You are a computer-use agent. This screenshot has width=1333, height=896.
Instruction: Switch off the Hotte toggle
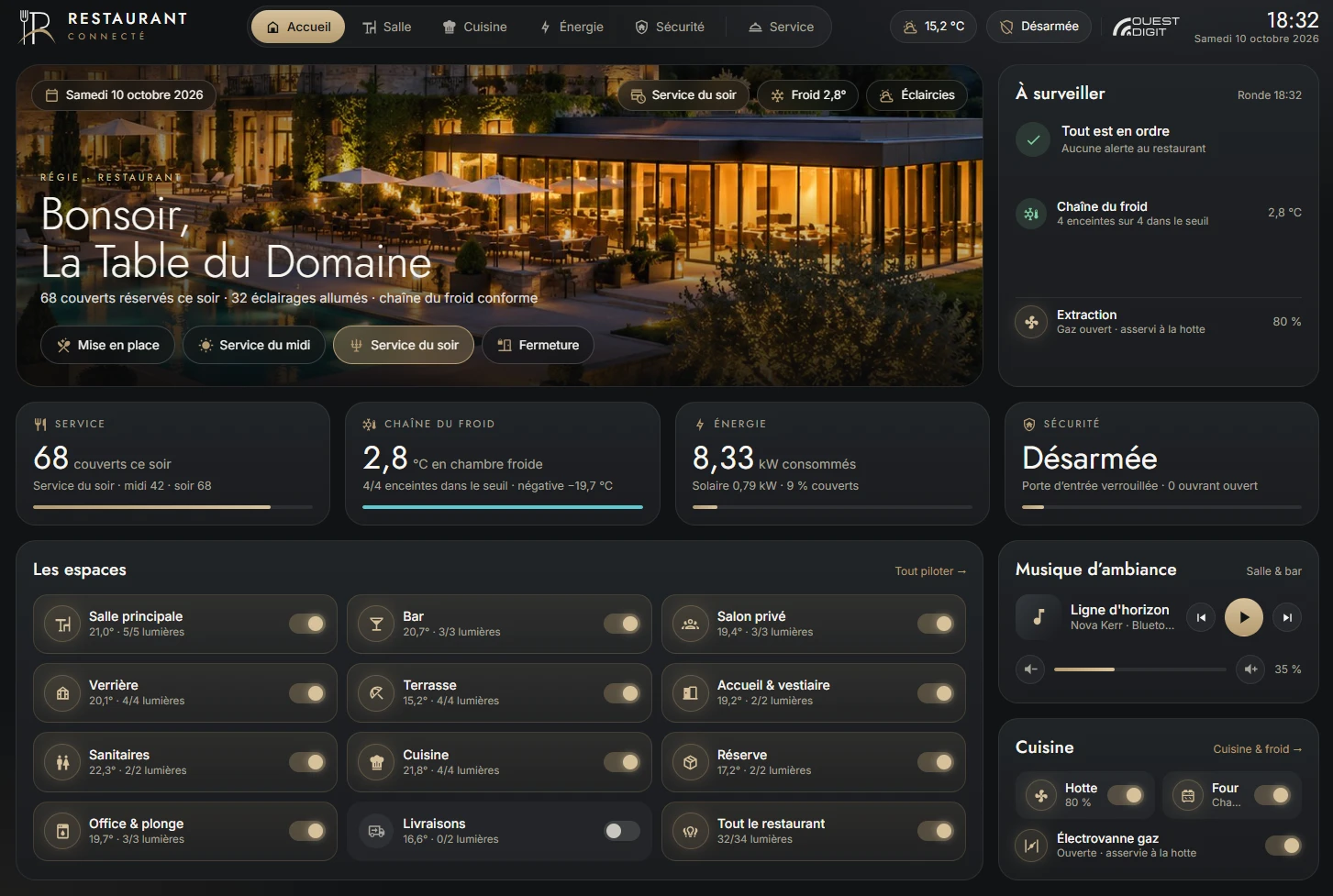coord(1126,795)
